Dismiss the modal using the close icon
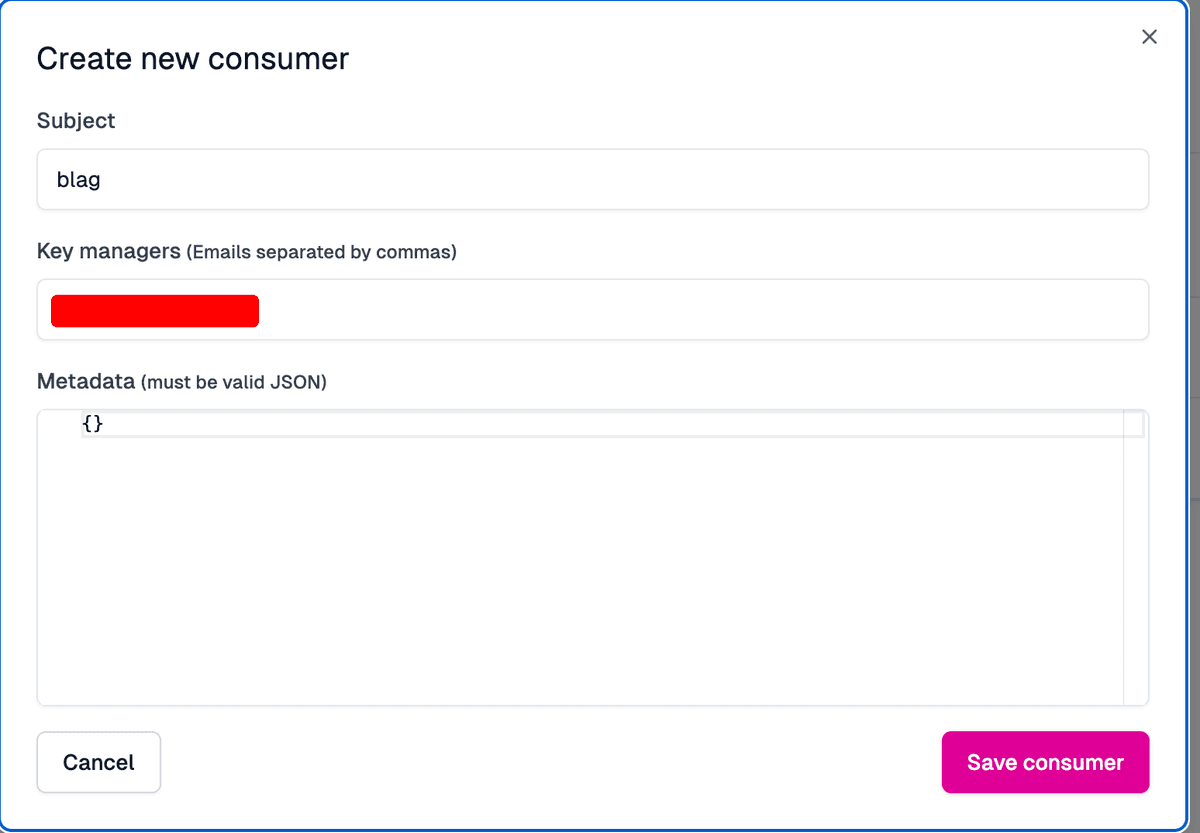The height and width of the screenshot is (833, 1200). click(x=1149, y=36)
